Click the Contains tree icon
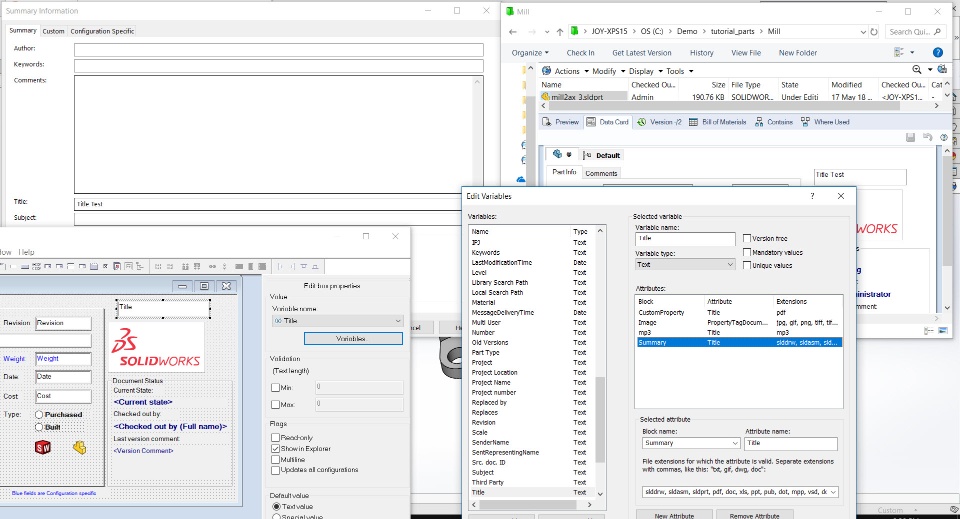Screen dimensions: 960x519 [759, 122]
